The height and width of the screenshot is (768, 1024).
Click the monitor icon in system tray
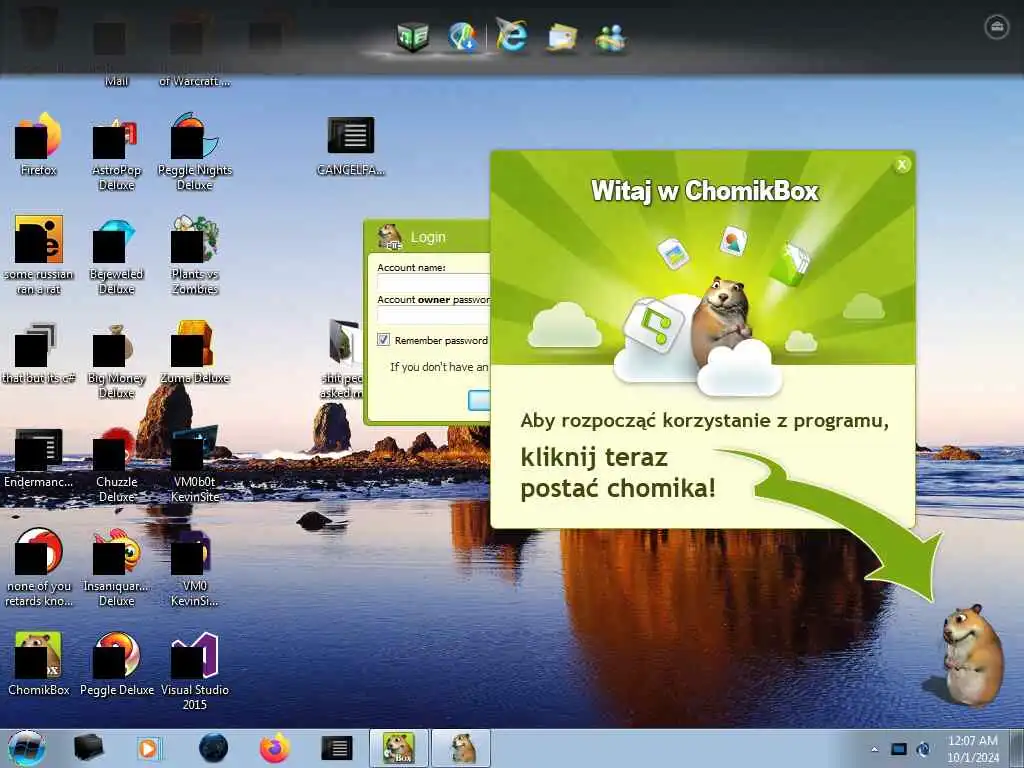899,749
